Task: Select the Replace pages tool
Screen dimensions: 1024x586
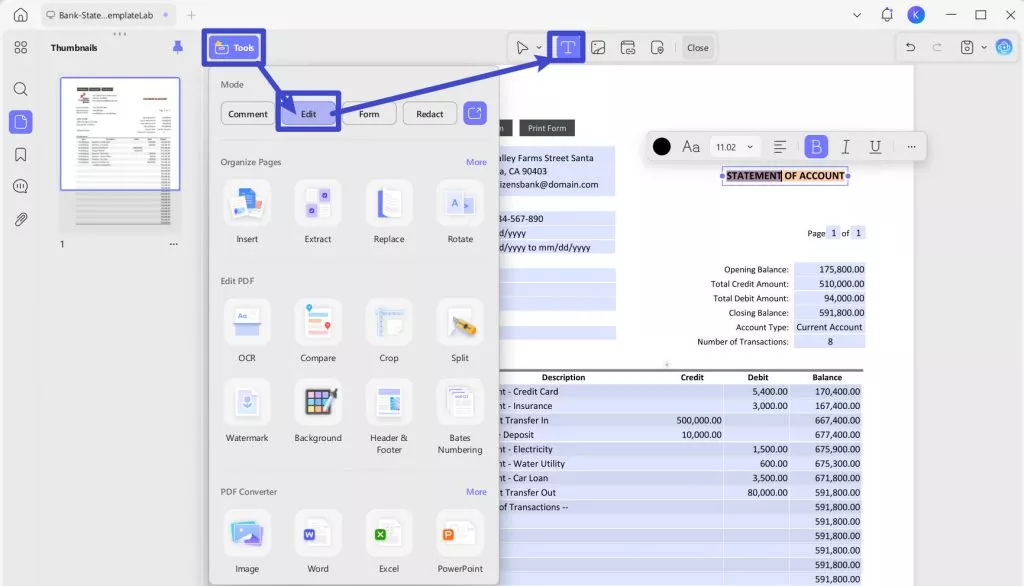Action: 389,213
